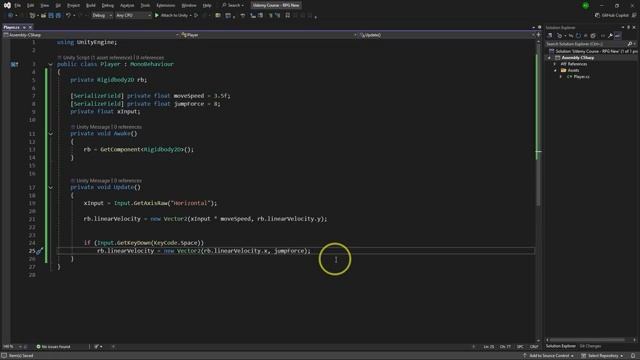Collapse the Player class code region

50,64
